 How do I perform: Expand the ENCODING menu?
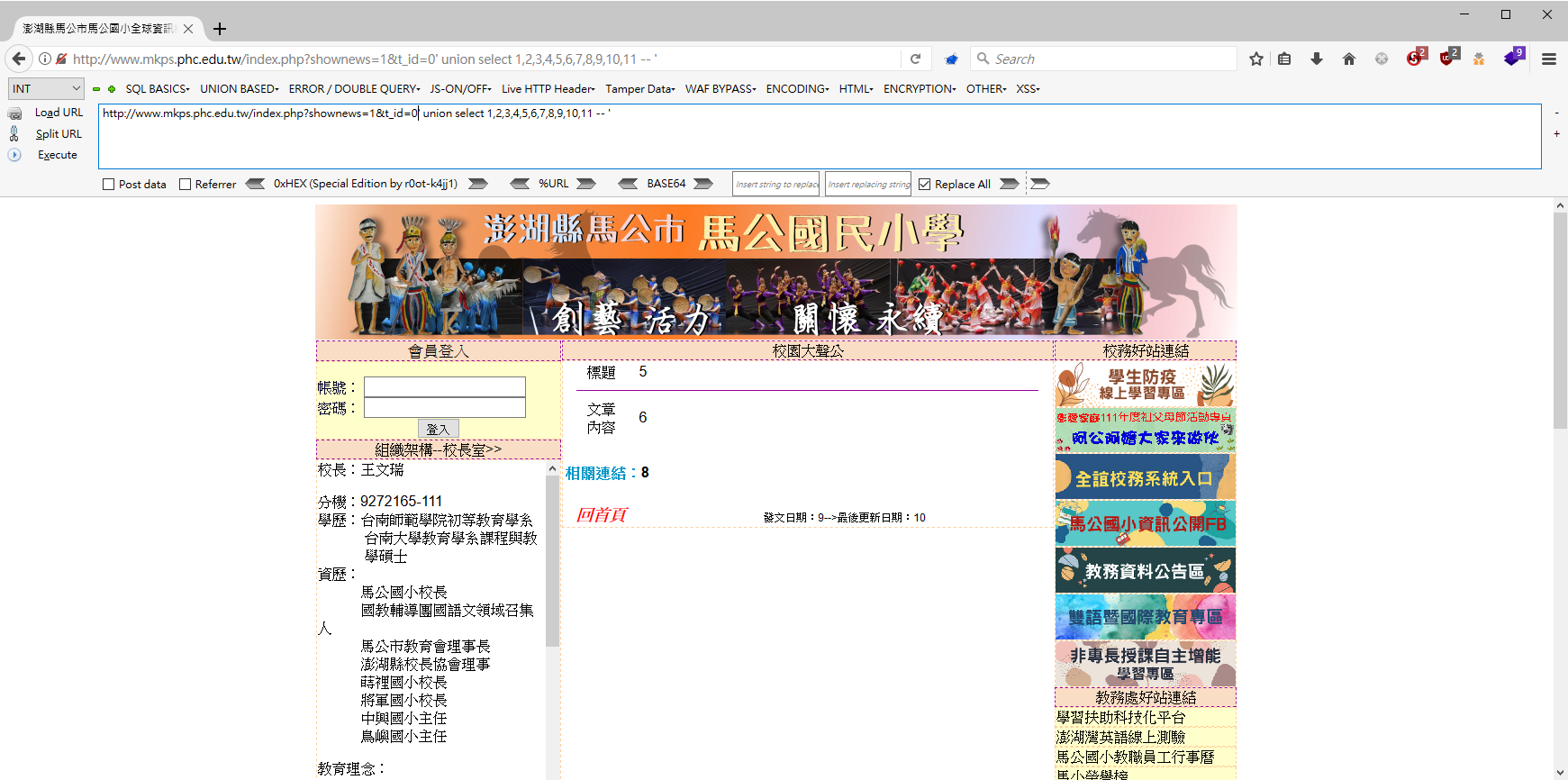pyautogui.click(x=798, y=89)
